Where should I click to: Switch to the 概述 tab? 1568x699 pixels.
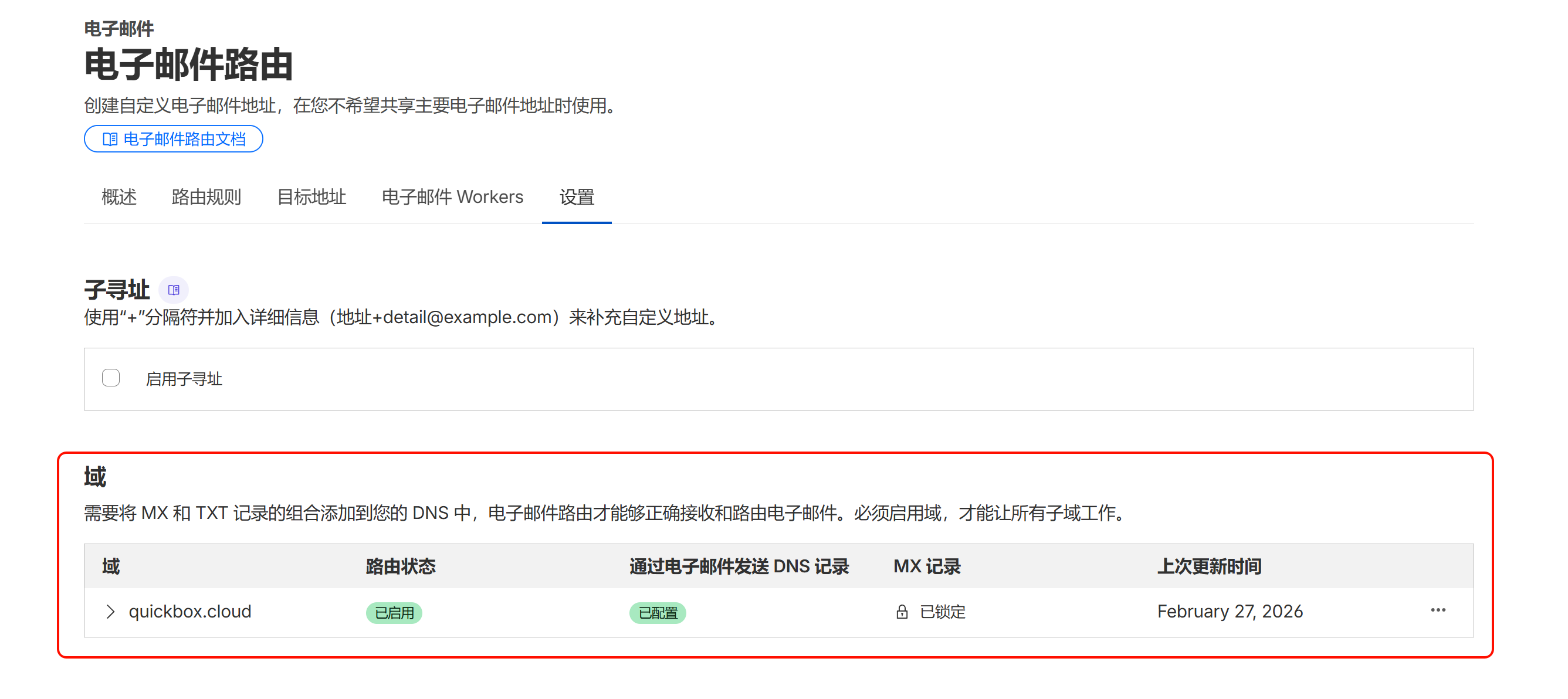118,197
